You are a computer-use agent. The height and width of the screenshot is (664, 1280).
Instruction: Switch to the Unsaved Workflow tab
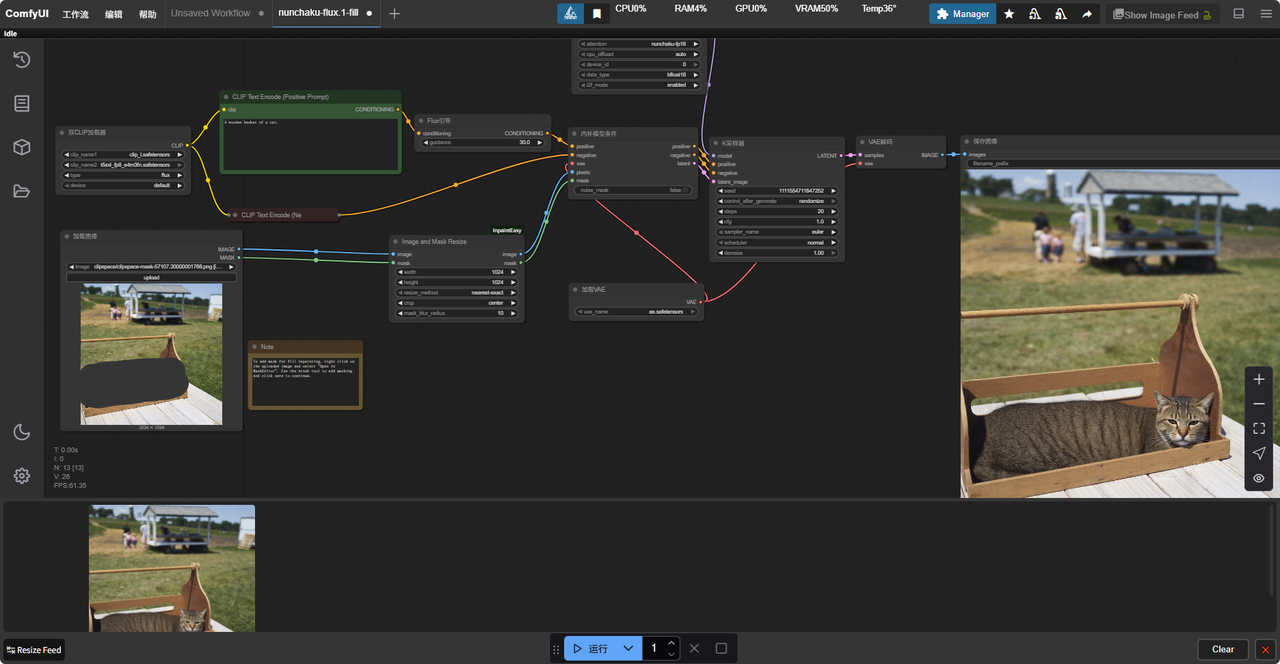(x=211, y=14)
